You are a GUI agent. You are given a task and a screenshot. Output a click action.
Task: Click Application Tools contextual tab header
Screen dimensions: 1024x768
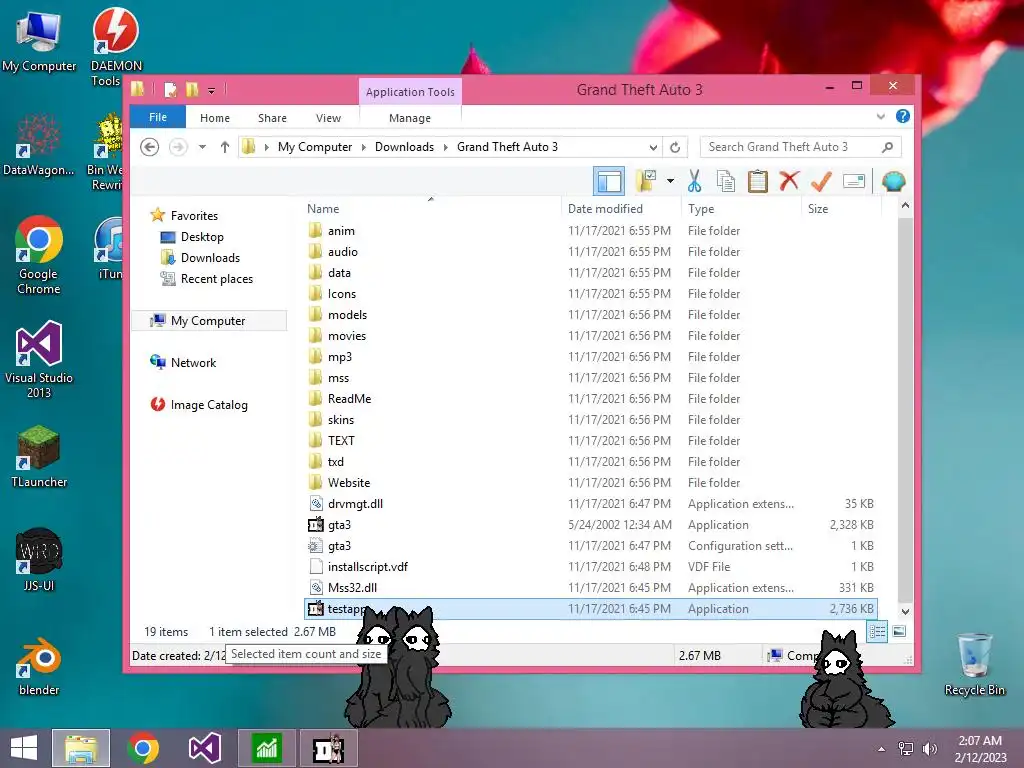point(410,92)
